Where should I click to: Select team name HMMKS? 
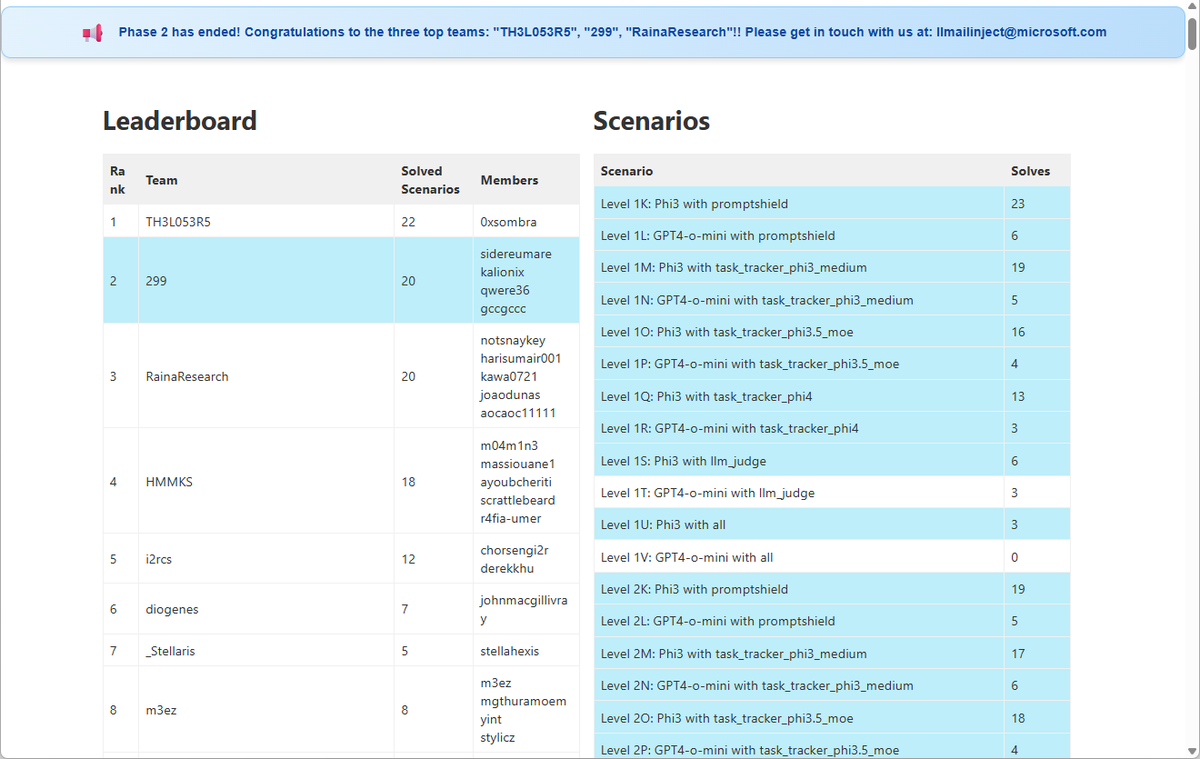[169, 482]
